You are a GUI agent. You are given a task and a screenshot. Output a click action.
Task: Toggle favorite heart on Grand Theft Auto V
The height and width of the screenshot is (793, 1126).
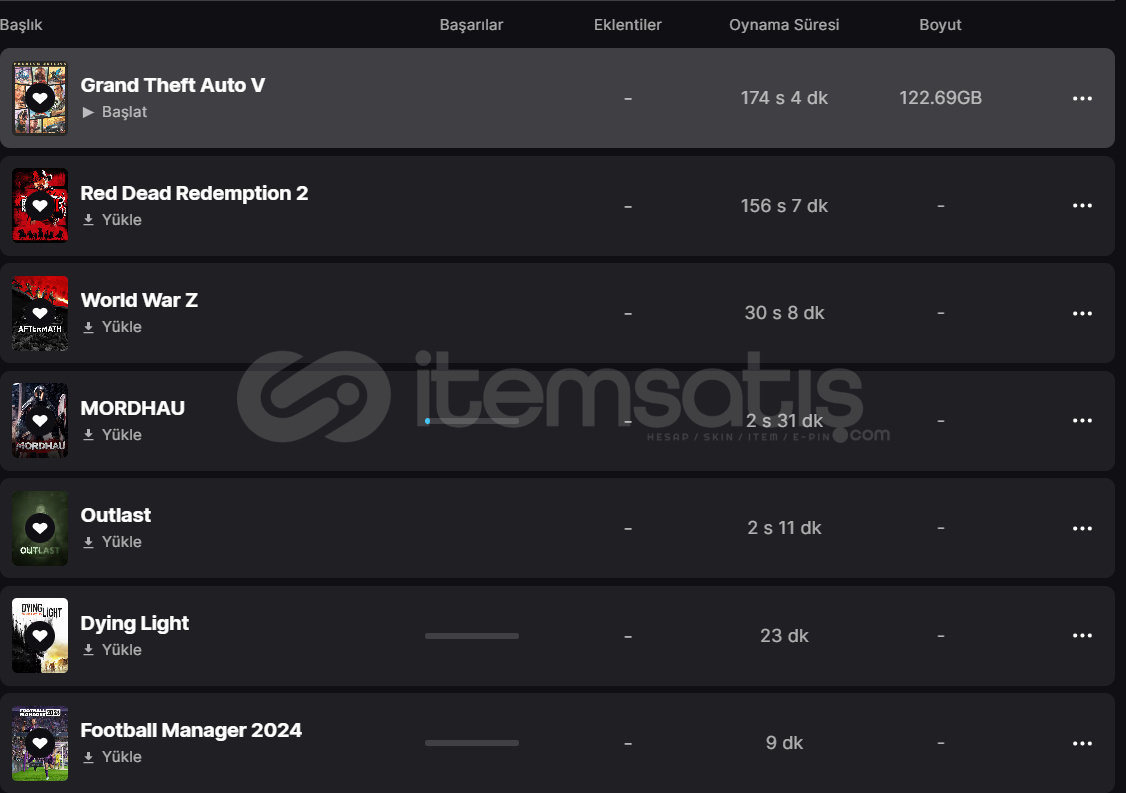(x=40, y=98)
